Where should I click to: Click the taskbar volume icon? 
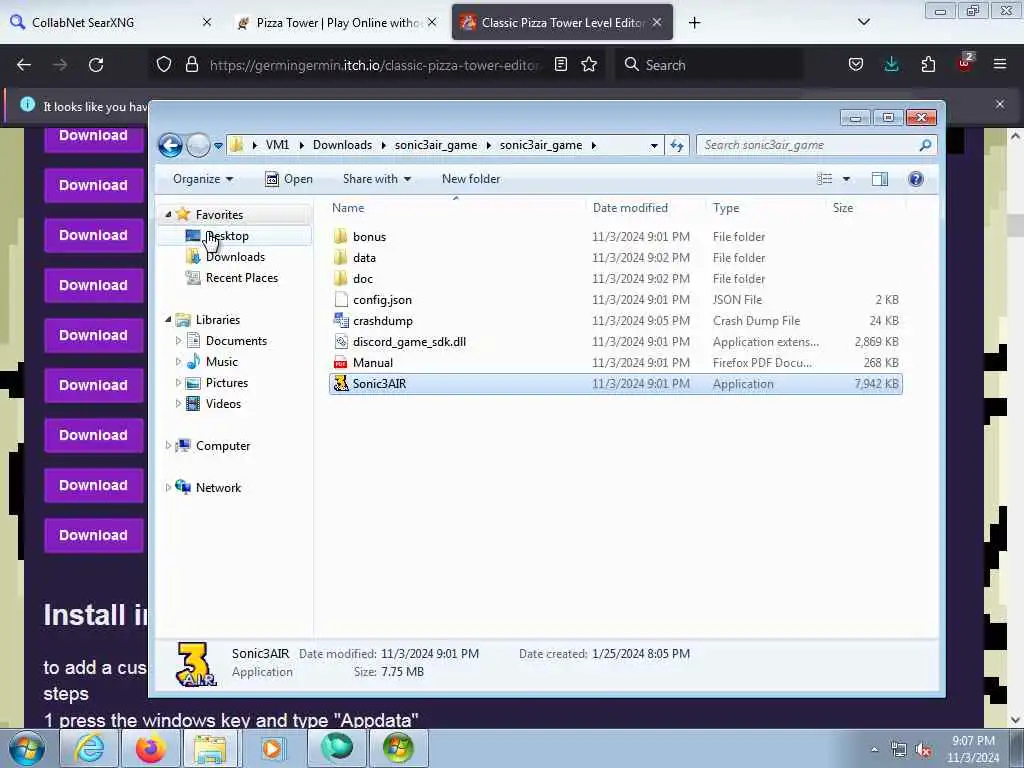pos(923,750)
